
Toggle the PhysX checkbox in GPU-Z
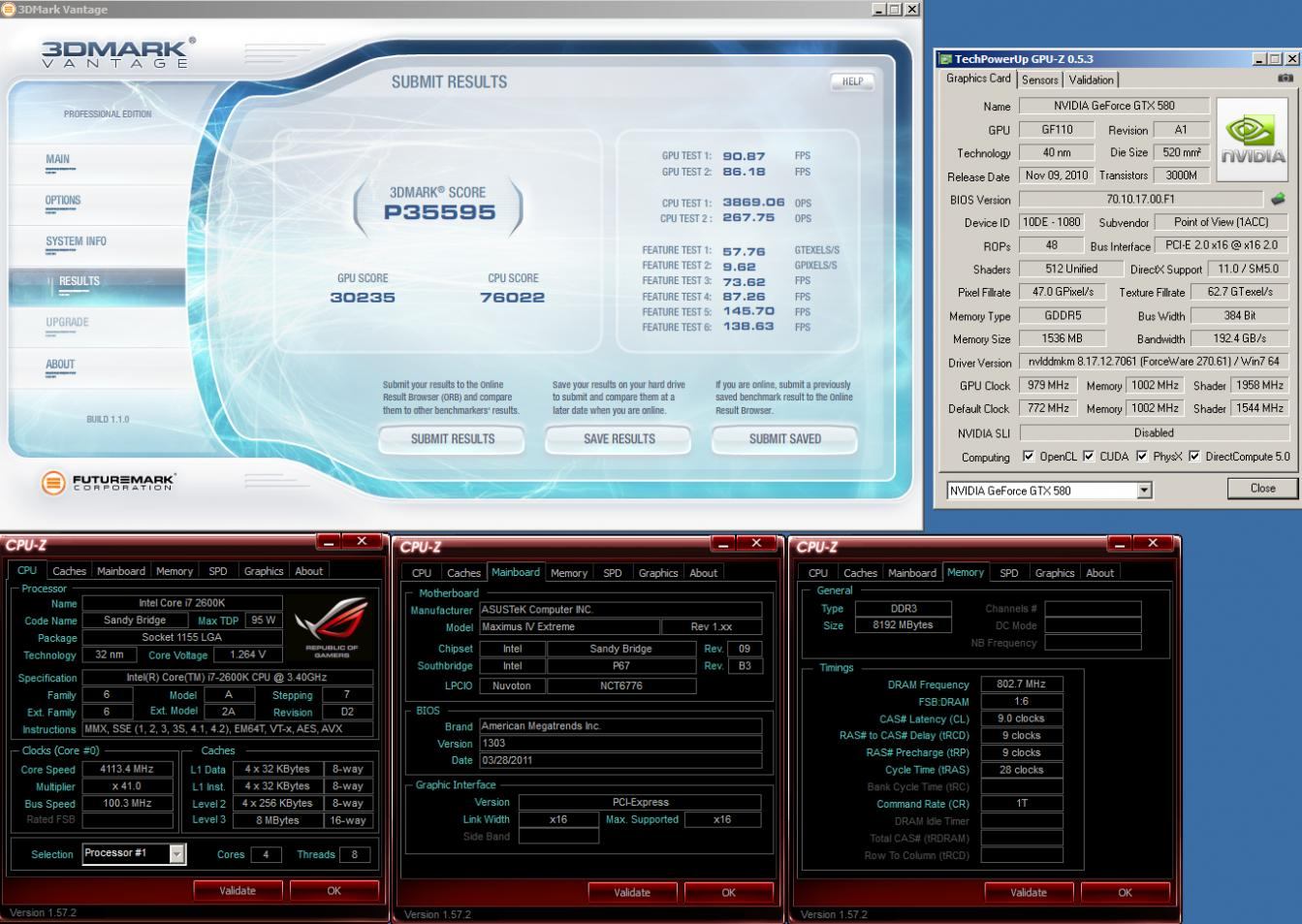pyautogui.click(x=1141, y=457)
